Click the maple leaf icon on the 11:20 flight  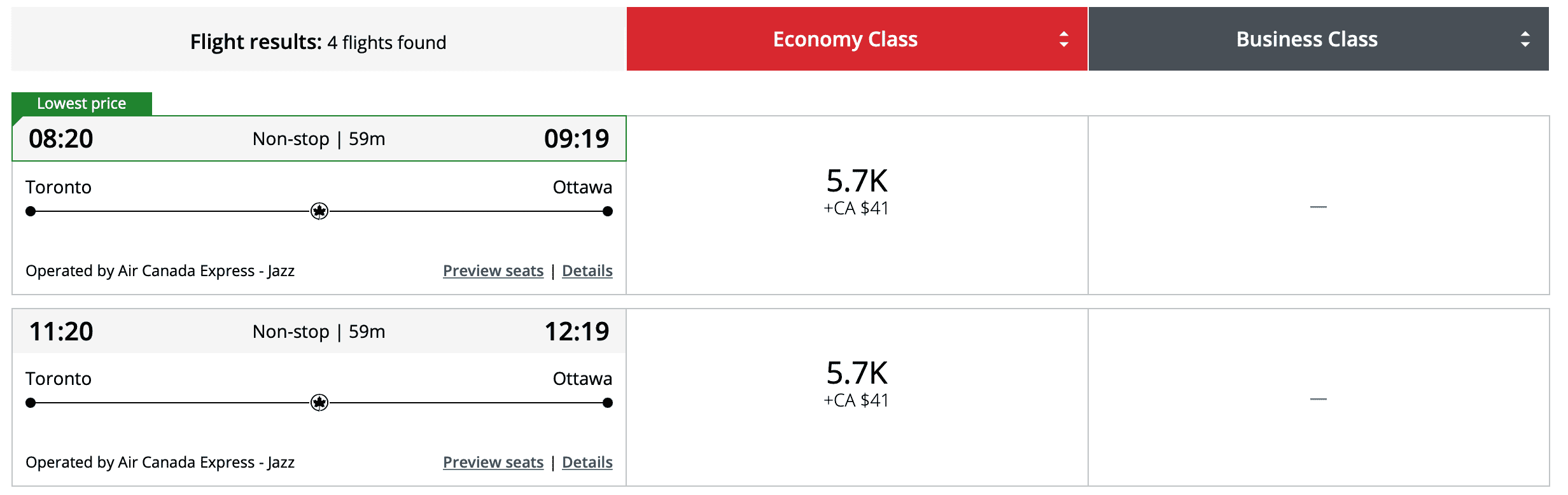pos(319,403)
